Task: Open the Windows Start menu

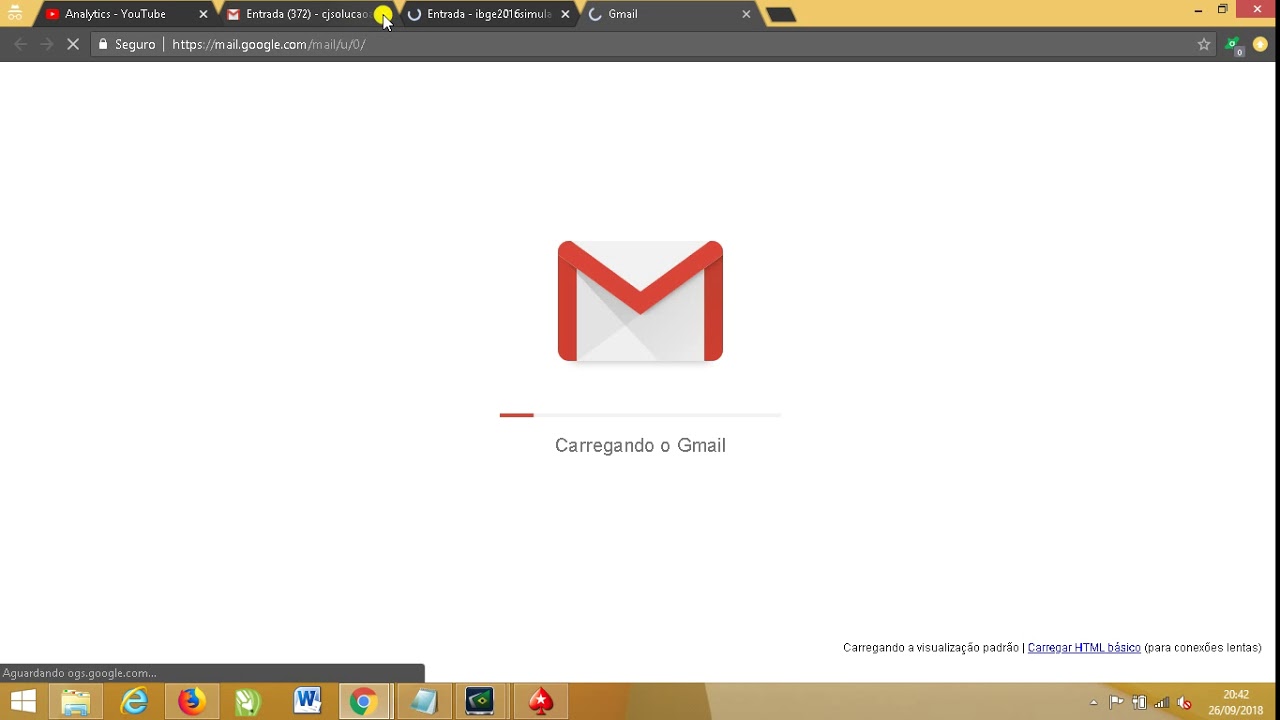Action: [23, 702]
